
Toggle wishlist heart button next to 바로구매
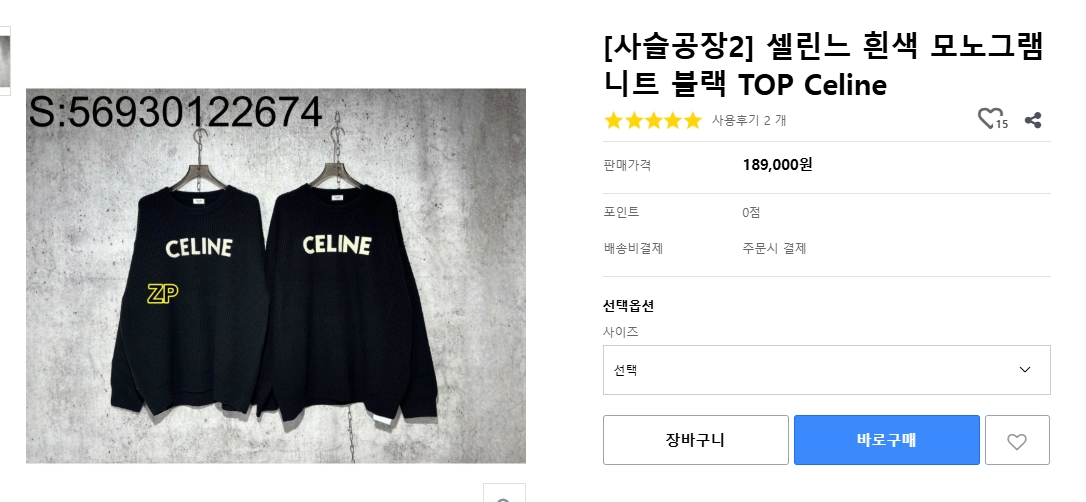(x=1017, y=440)
